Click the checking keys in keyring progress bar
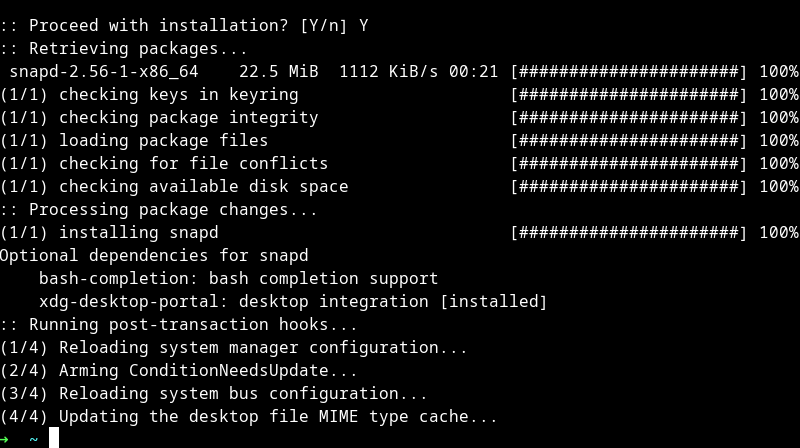 [628, 95]
